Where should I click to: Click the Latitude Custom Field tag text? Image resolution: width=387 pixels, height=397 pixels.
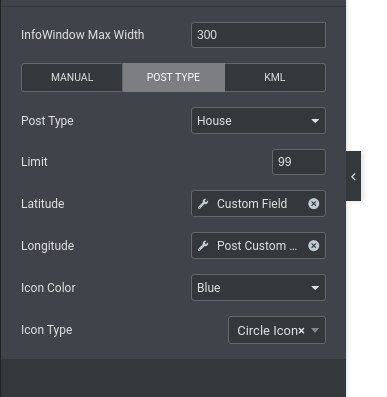point(252,204)
